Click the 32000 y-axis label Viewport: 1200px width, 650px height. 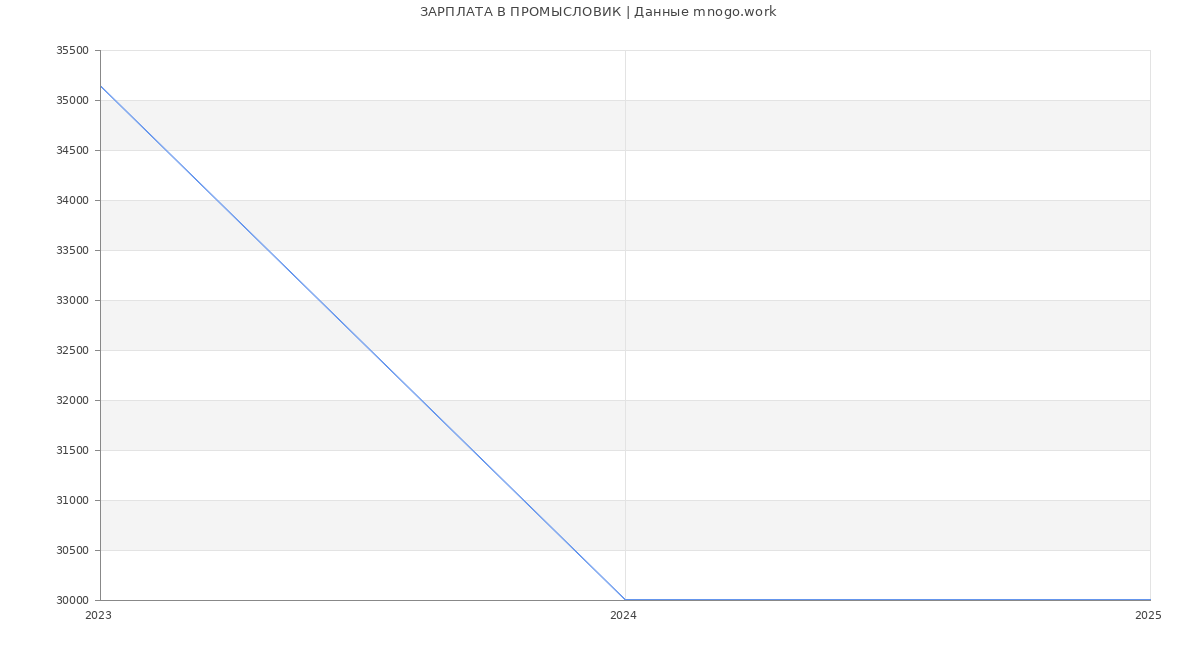(72, 401)
